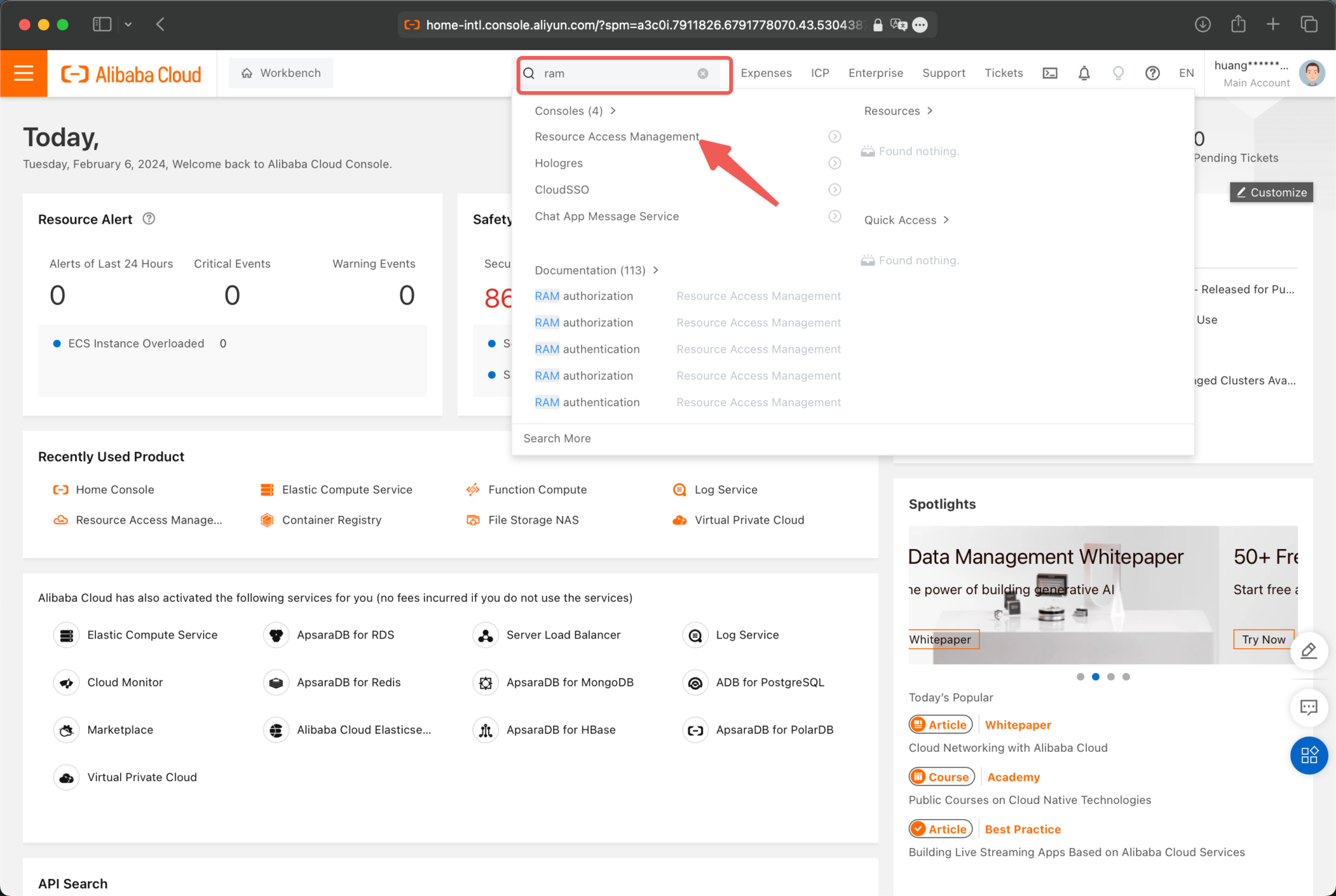
Task: Open ADB for PostgreSQL service
Action: (753, 682)
